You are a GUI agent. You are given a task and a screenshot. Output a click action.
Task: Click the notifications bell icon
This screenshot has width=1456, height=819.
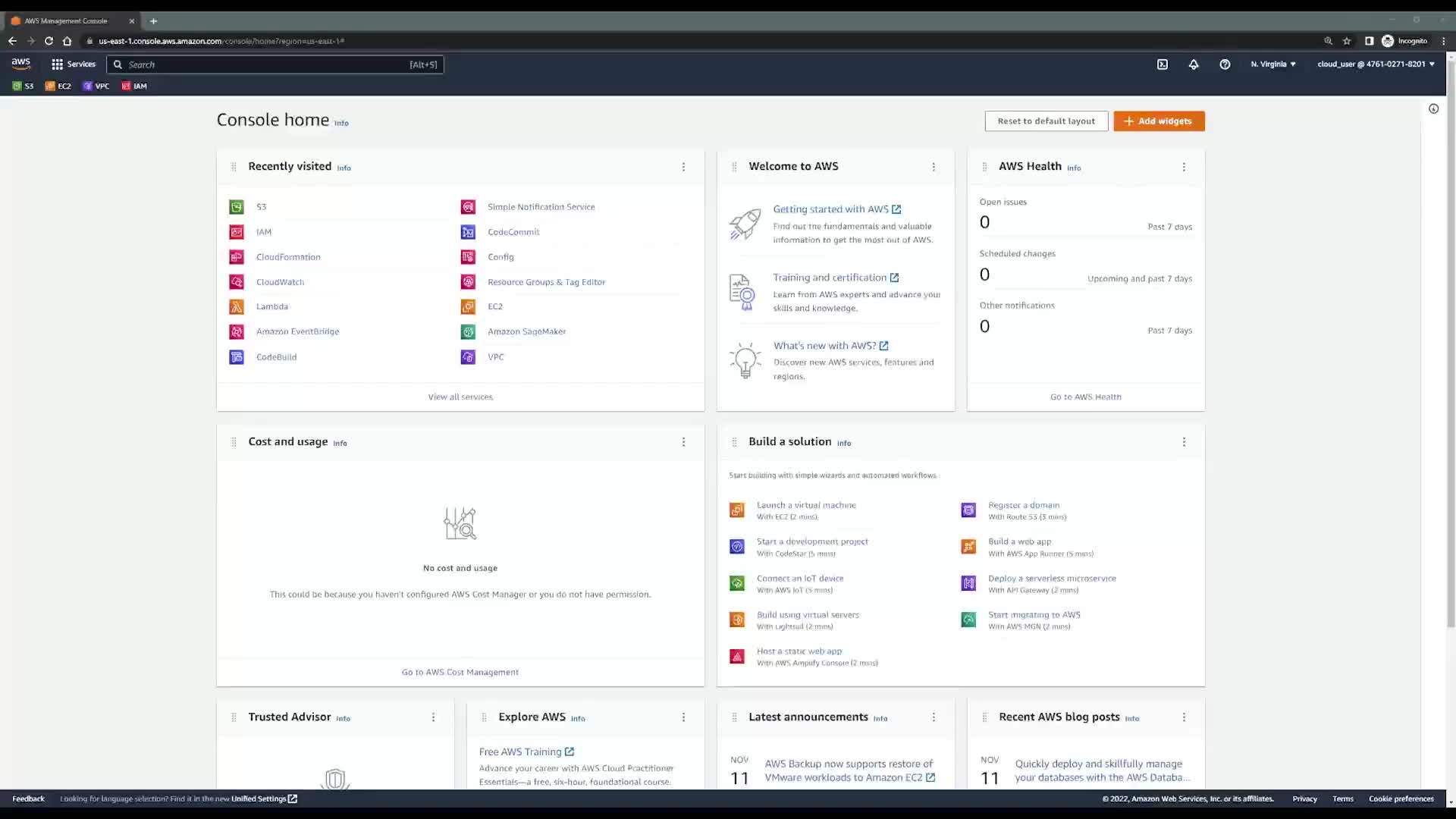coord(1194,64)
